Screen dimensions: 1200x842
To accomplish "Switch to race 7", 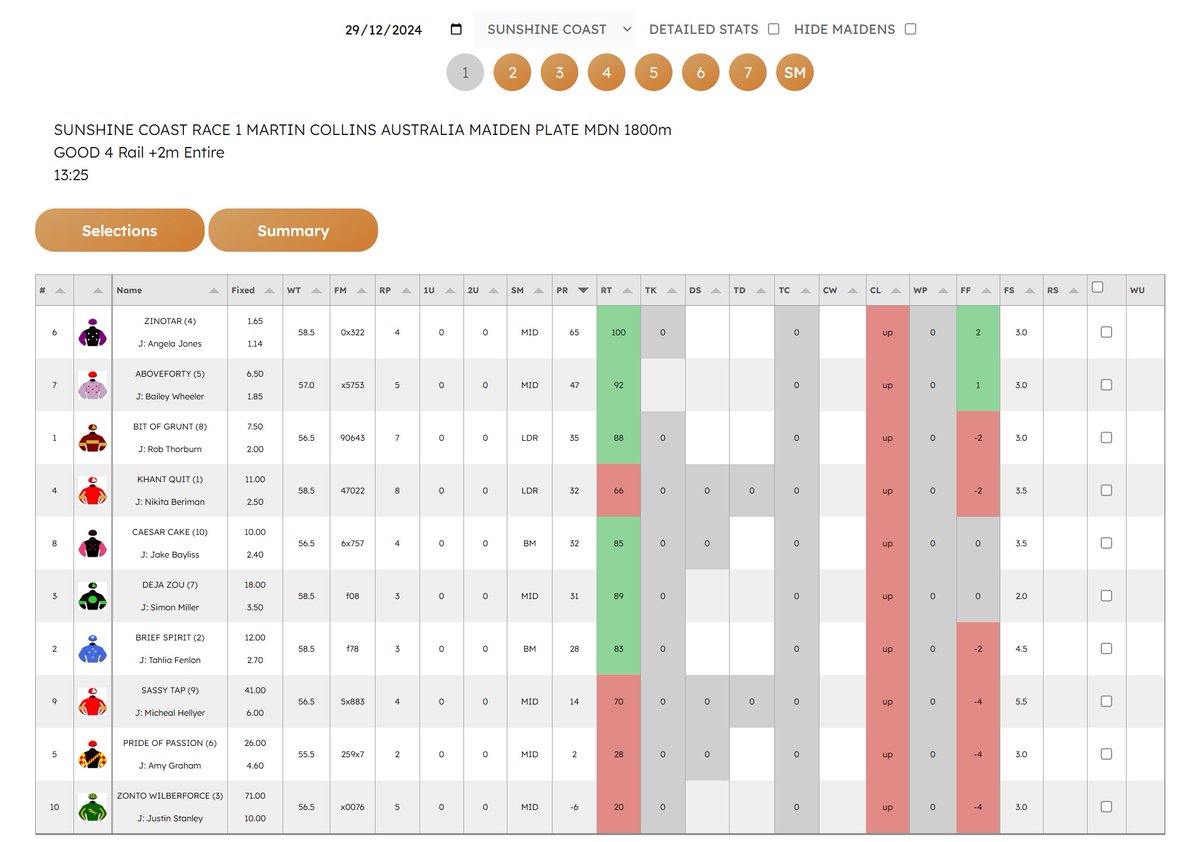I will click(x=747, y=72).
